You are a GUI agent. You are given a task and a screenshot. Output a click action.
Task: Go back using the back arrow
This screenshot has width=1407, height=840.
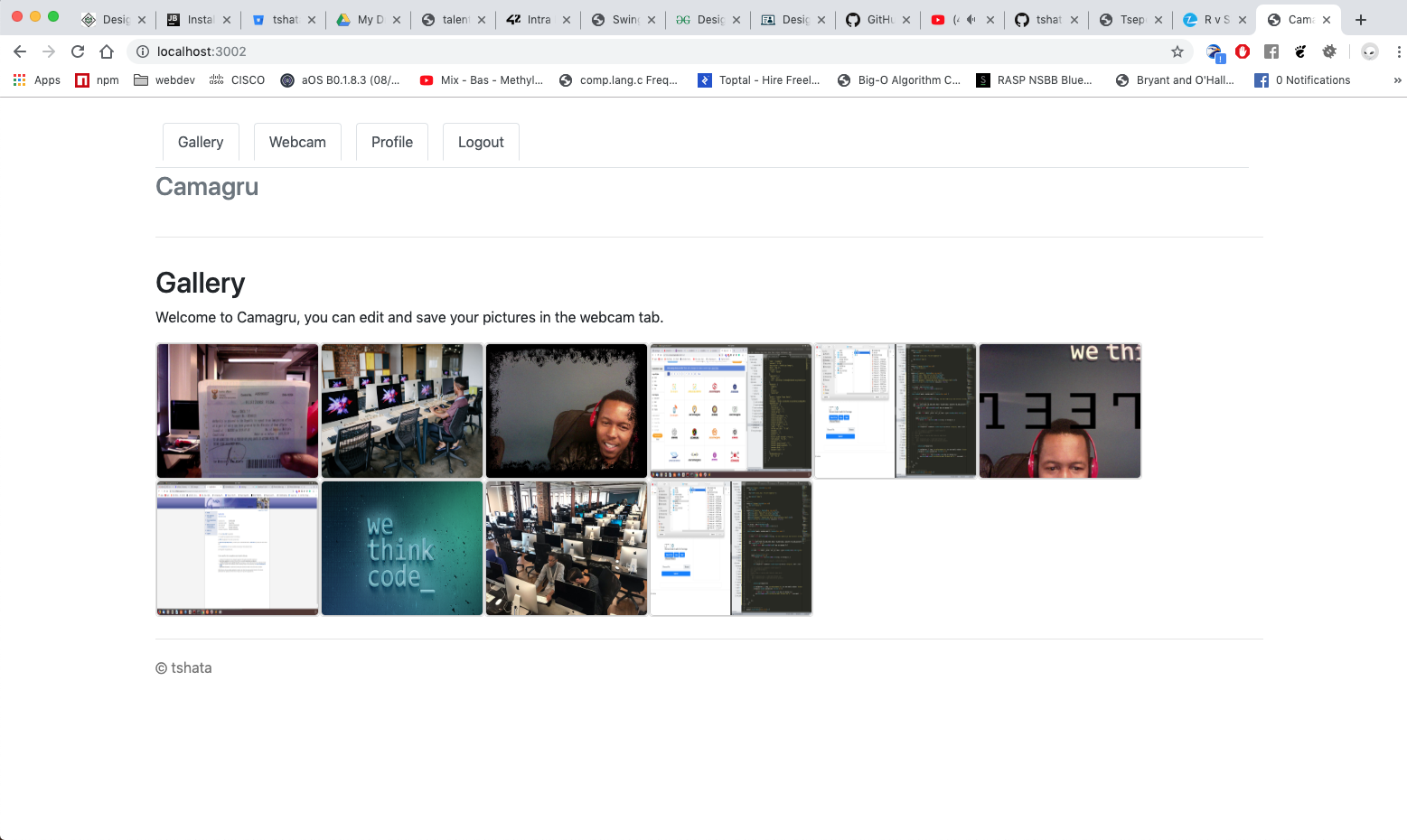[20, 51]
